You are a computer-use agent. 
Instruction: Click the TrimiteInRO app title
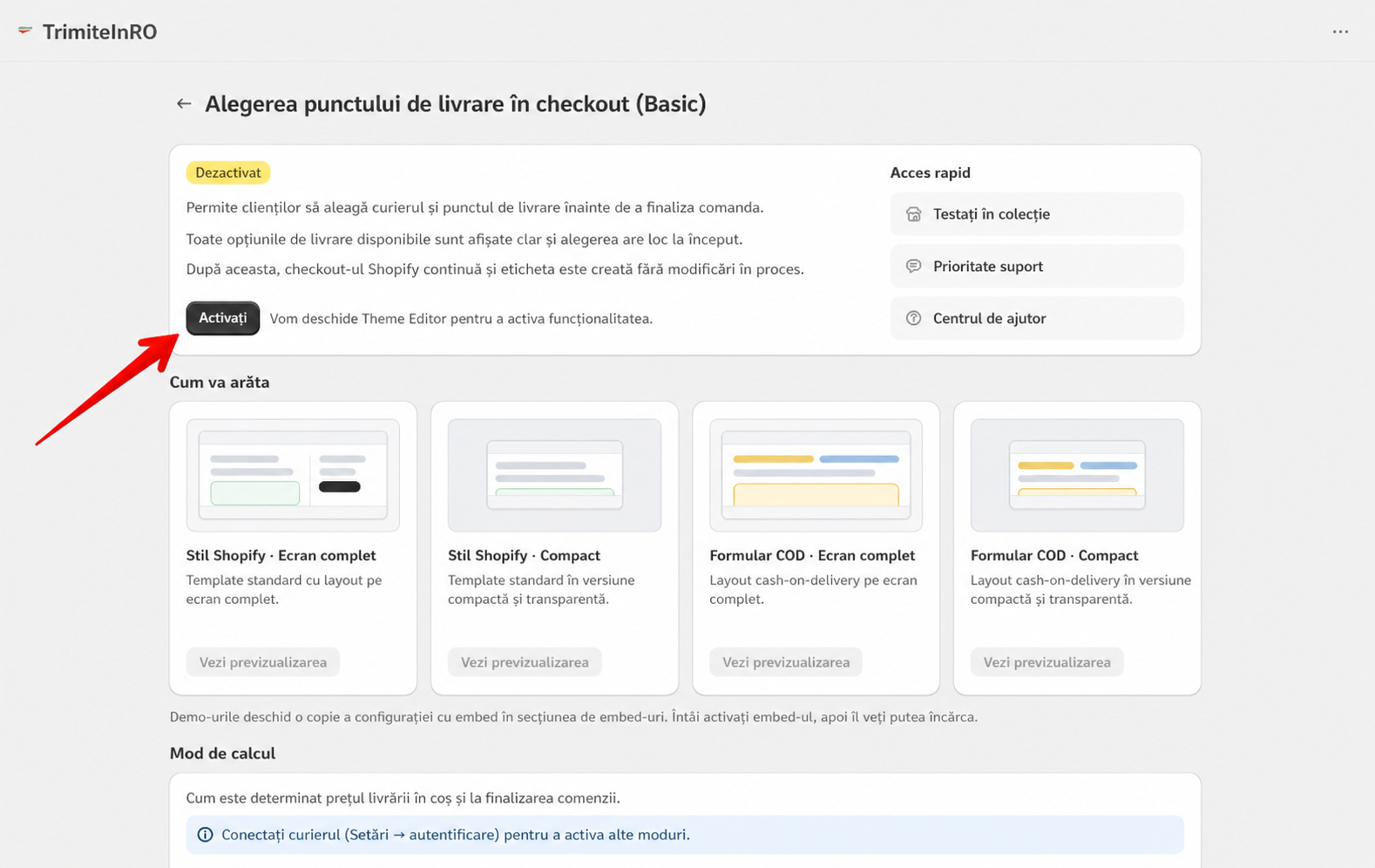point(99,32)
